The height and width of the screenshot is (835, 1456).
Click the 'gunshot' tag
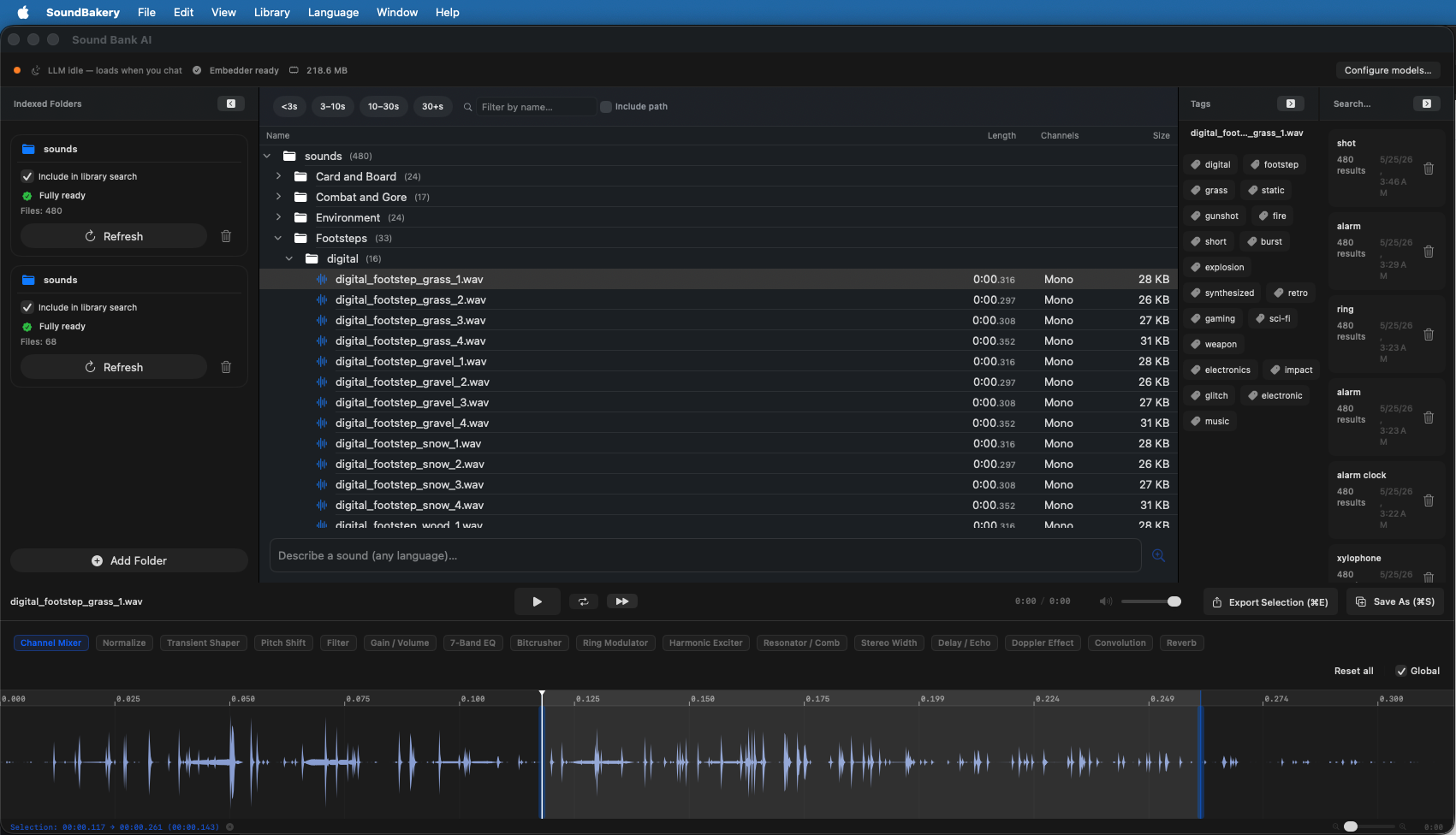(x=1215, y=216)
